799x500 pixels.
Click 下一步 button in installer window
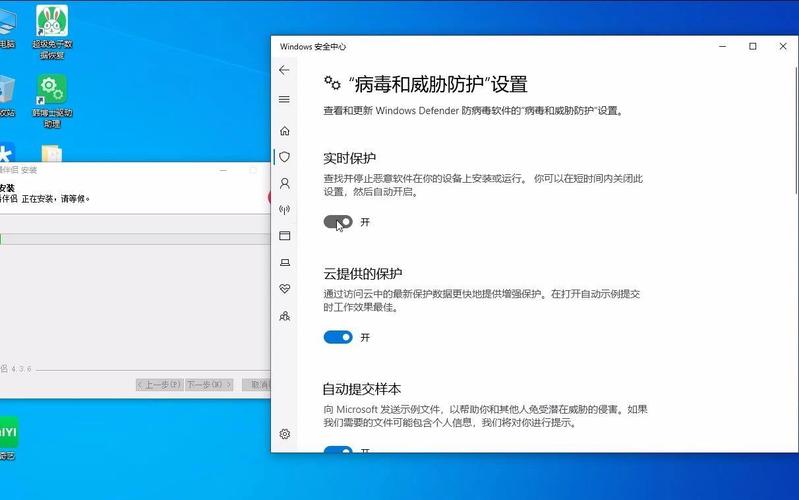209,384
